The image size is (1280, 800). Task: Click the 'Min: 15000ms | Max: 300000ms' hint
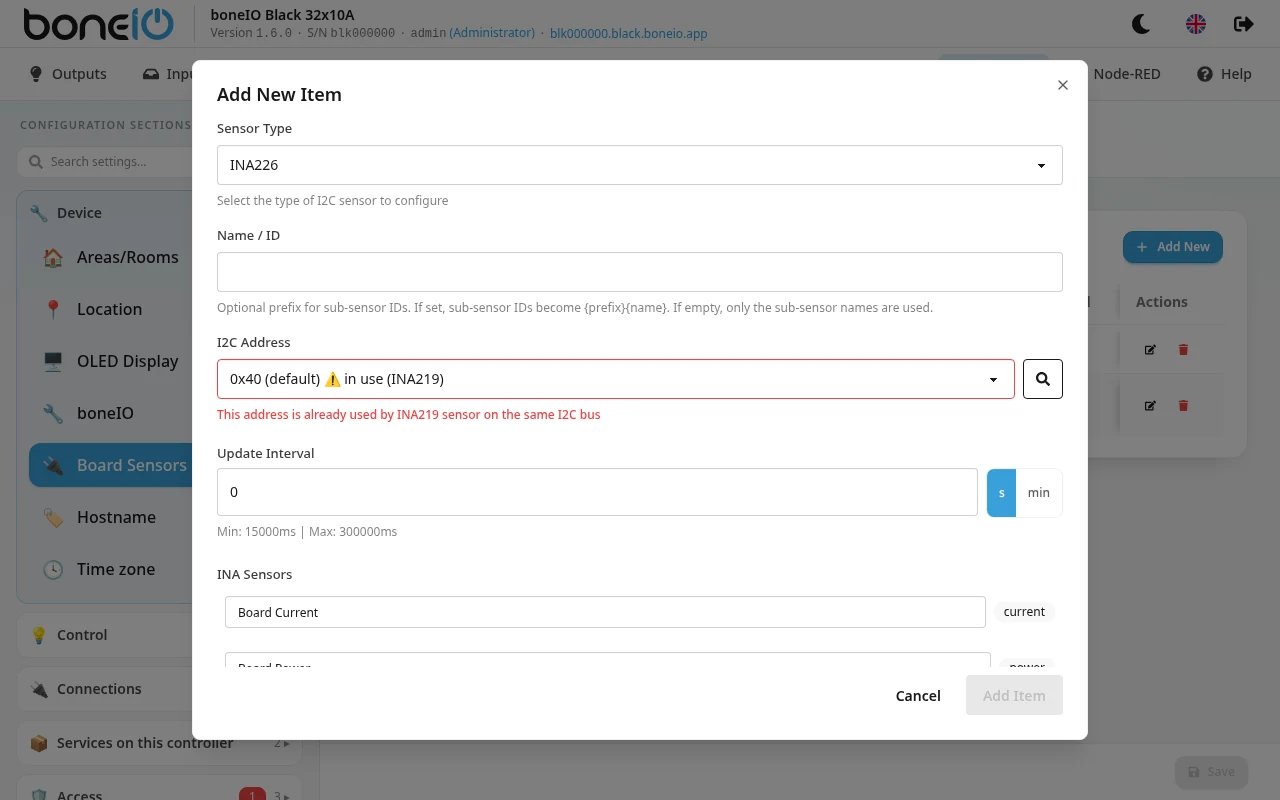pyautogui.click(x=307, y=532)
